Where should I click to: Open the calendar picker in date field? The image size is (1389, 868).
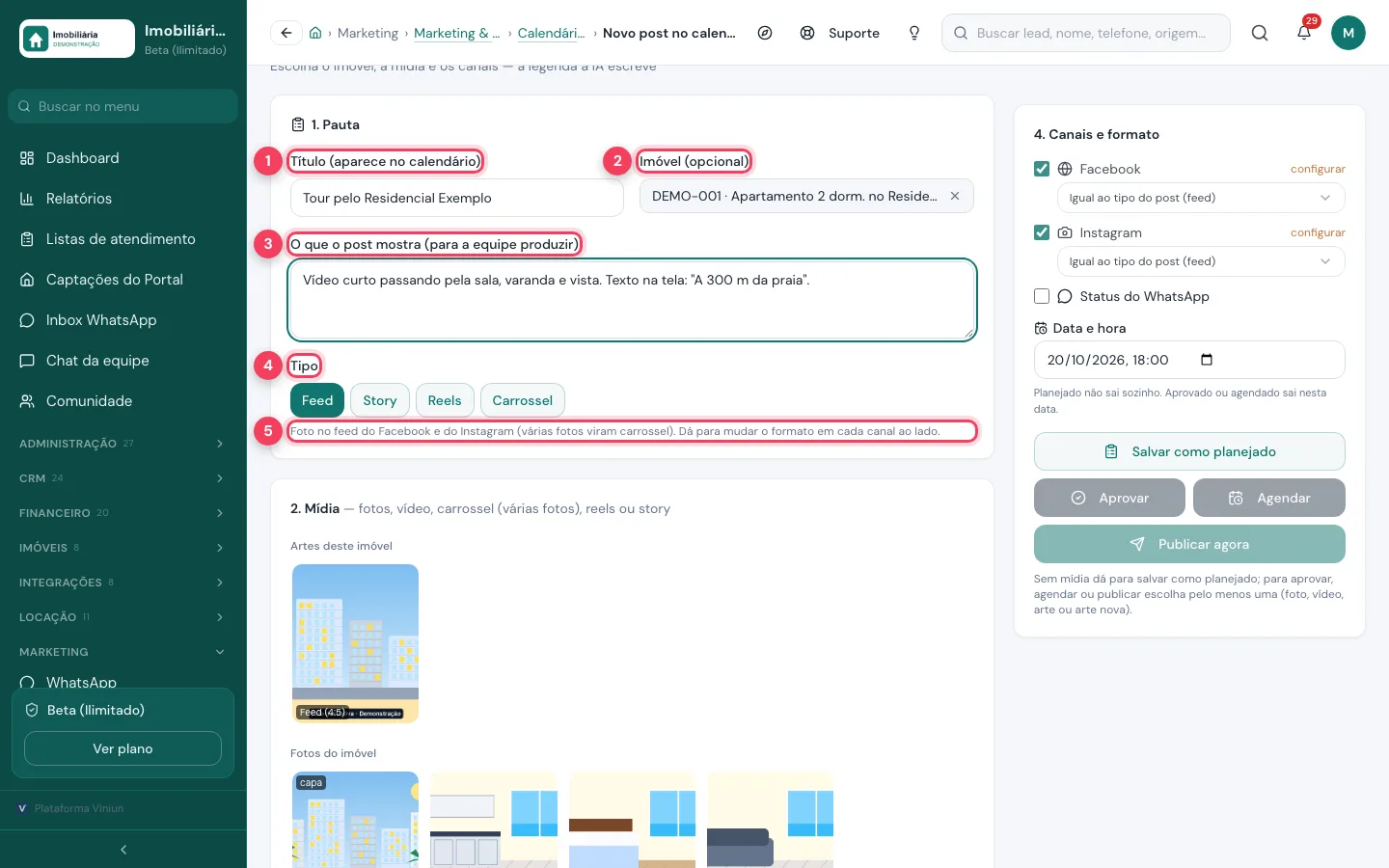click(1206, 360)
